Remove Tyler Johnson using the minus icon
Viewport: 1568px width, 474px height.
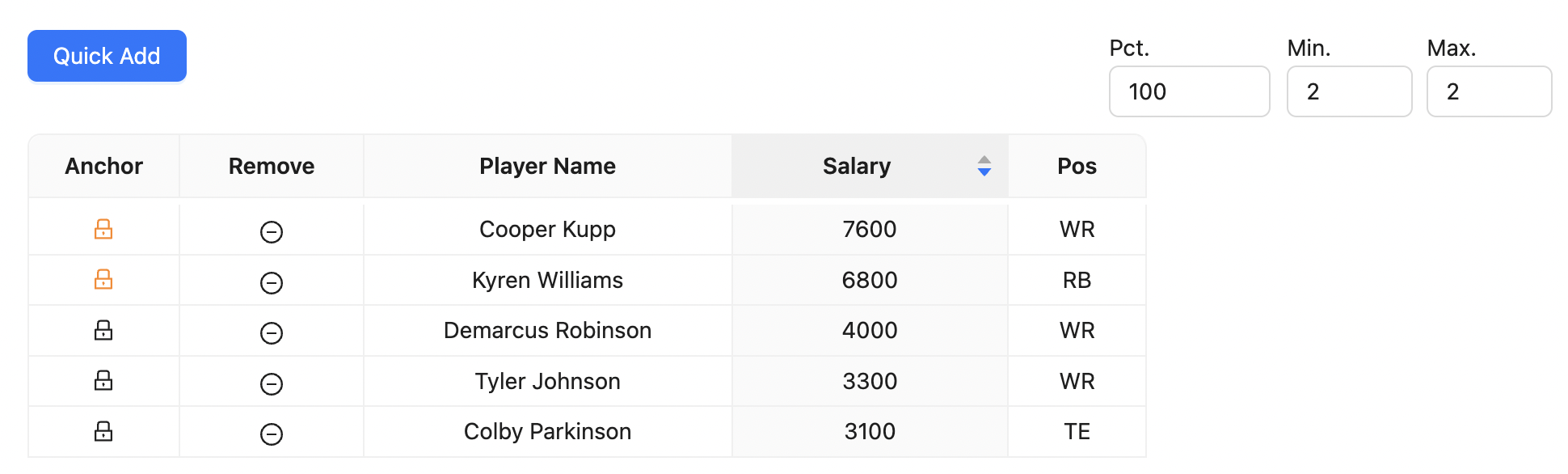(272, 383)
